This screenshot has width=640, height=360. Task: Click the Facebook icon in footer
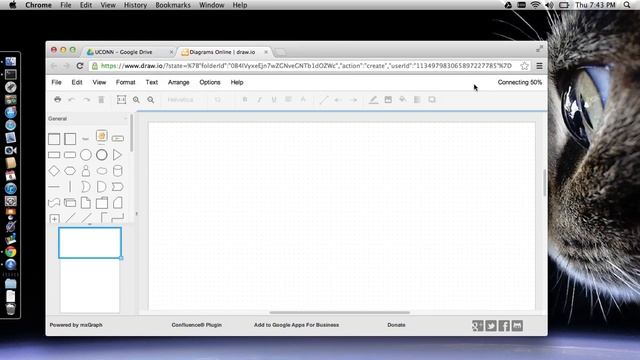point(504,326)
